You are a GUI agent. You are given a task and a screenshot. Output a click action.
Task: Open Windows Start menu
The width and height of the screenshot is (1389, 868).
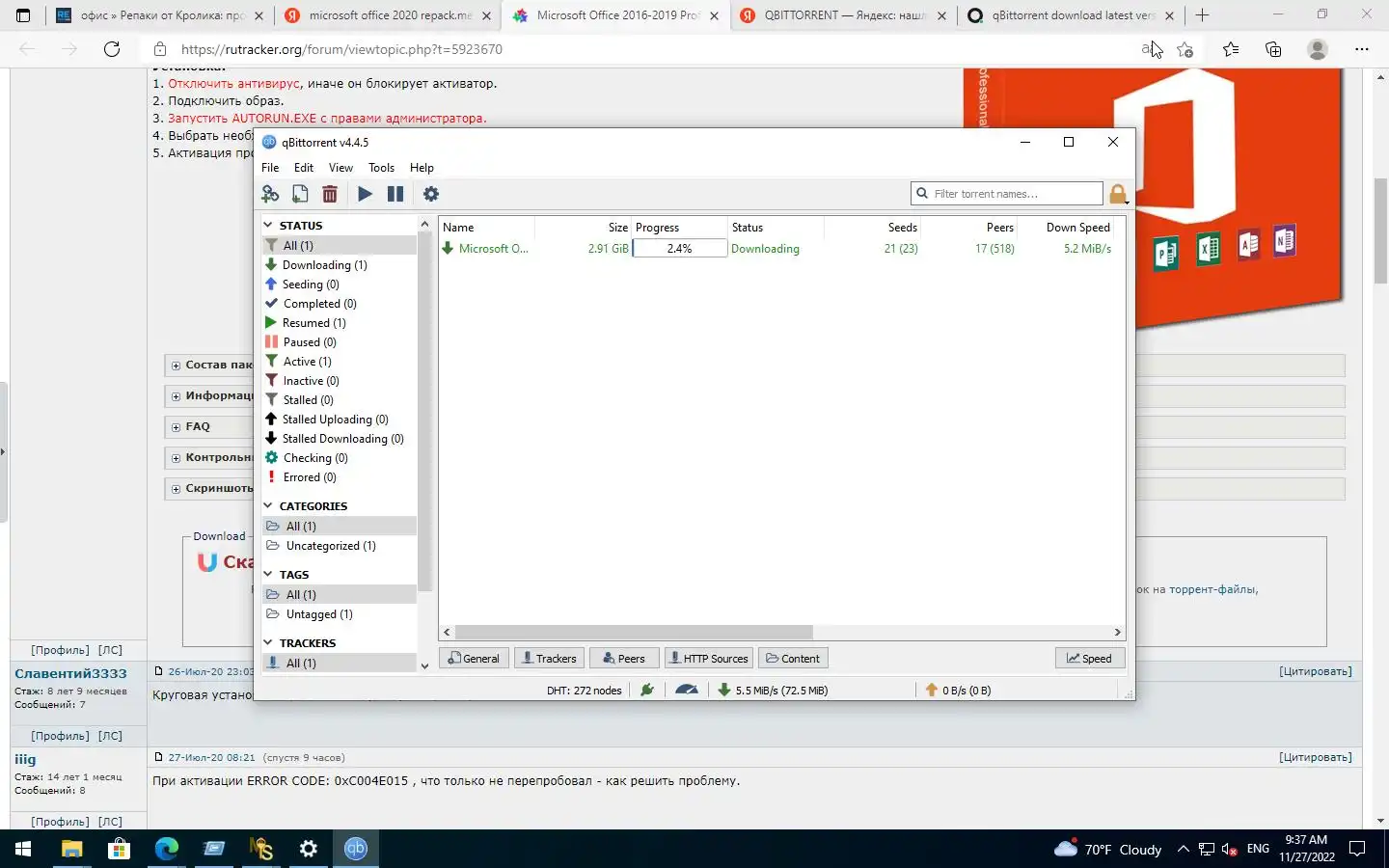coord(23,849)
